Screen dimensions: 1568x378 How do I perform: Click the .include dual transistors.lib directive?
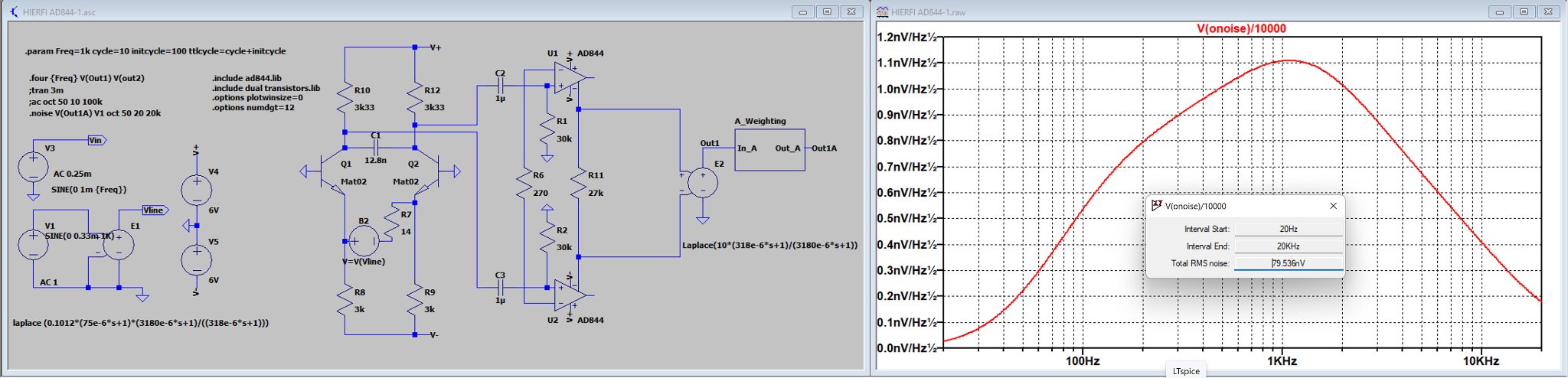click(266, 88)
